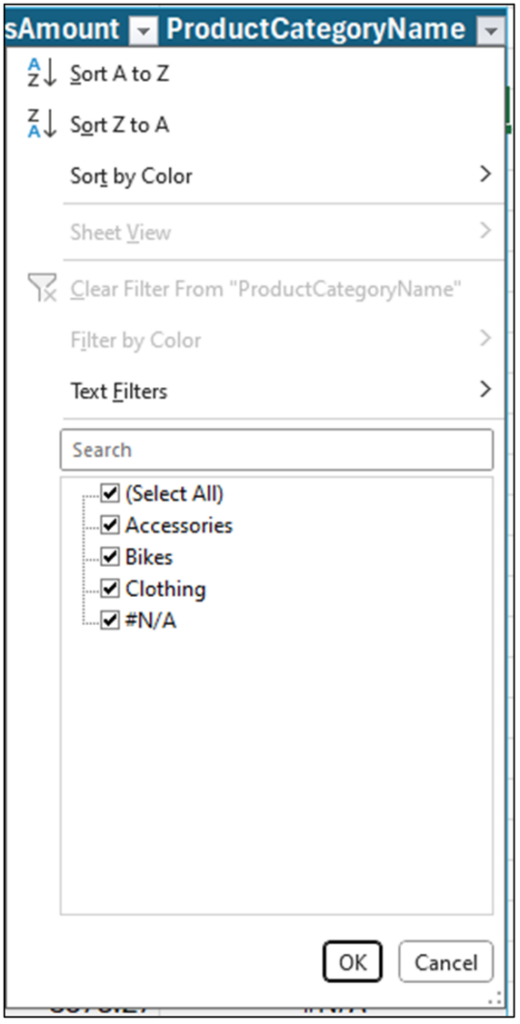Image resolution: width=520 pixels, height=1024 pixels.
Task: Click the Sort Z to A icon
Action: click(42, 123)
